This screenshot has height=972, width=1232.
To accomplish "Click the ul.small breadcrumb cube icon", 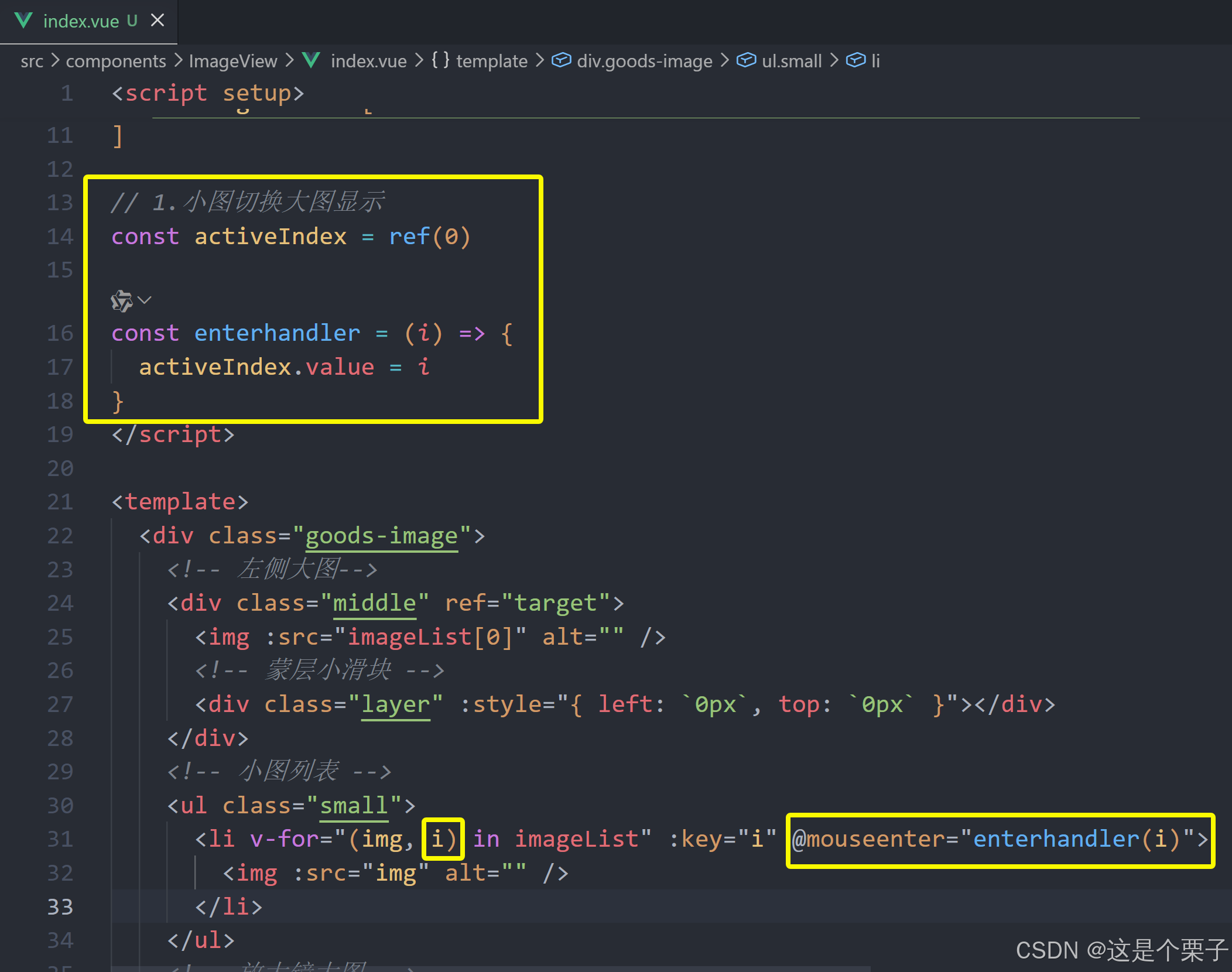I will 745,60.
